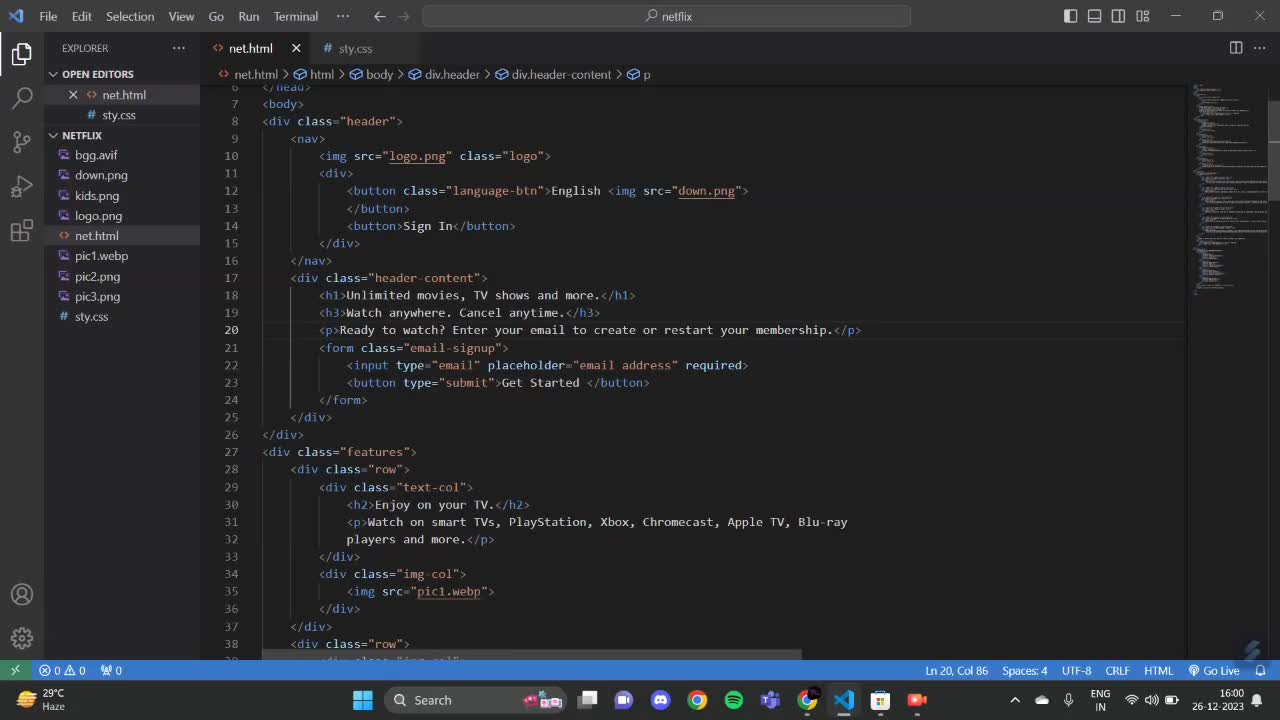The width and height of the screenshot is (1280, 720).
Task: Open Explorer Views and More Actions ellipsis
Action: click(x=179, y=48)
